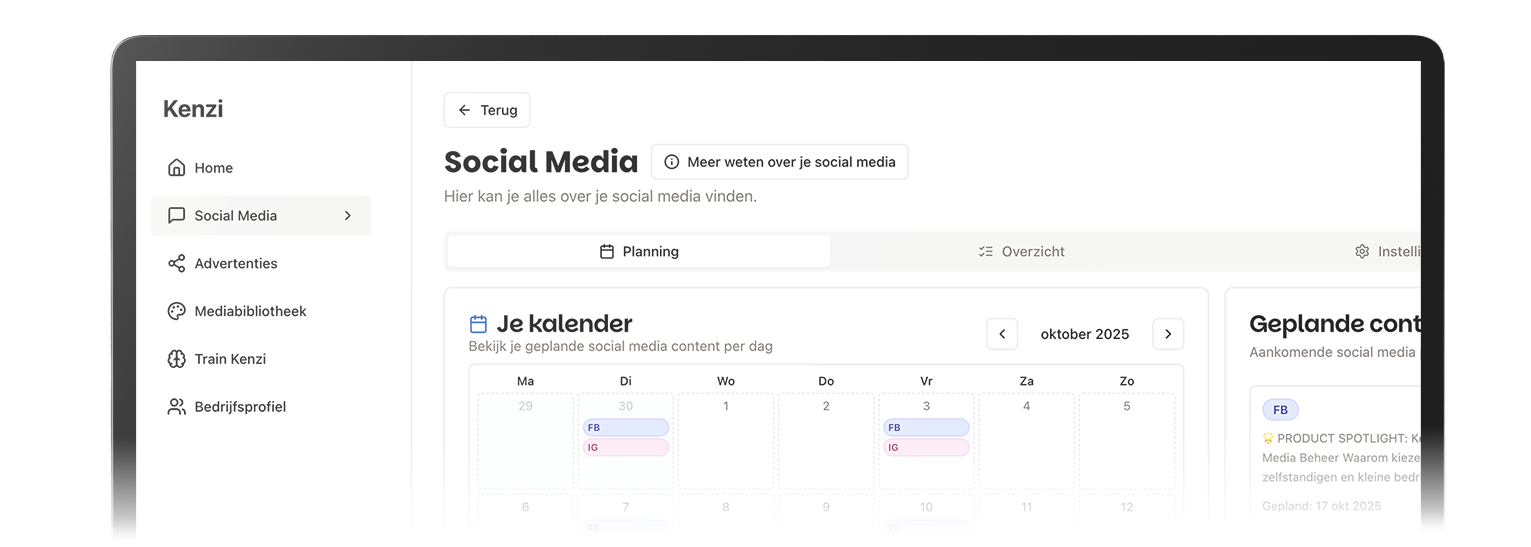Click the Social Media chat bubble icon
1531x547 pixels.
177,215
